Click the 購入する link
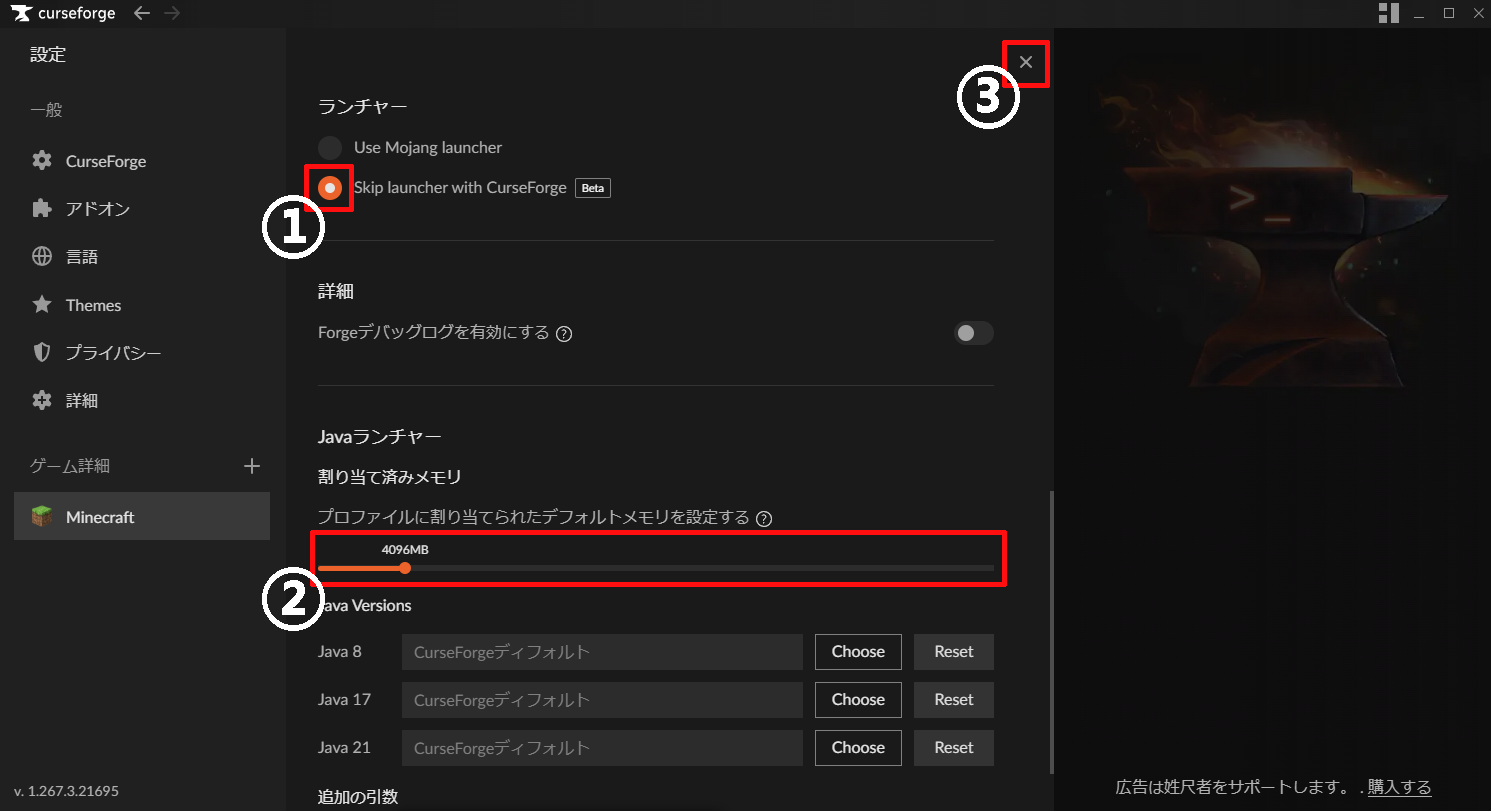This screenshot has height=811, width=1491. (x=1399, y=787)
